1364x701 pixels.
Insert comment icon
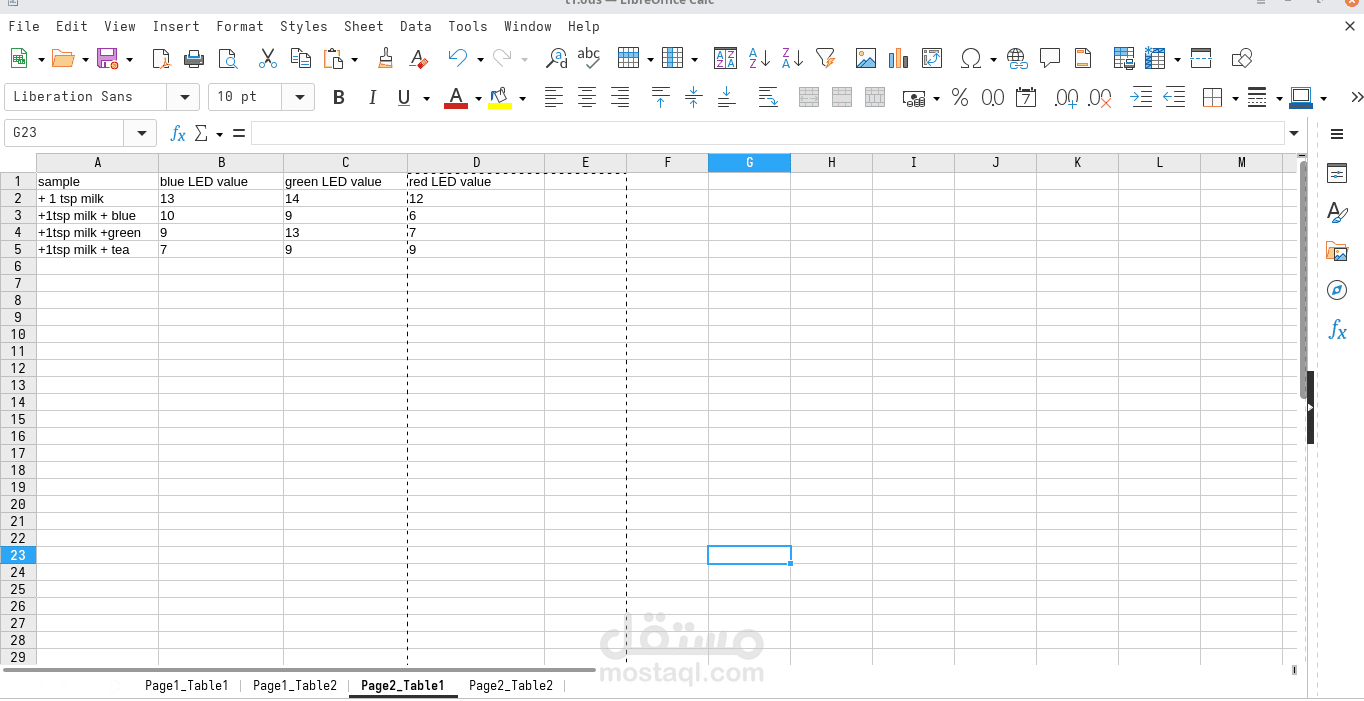pos(1050,59)
